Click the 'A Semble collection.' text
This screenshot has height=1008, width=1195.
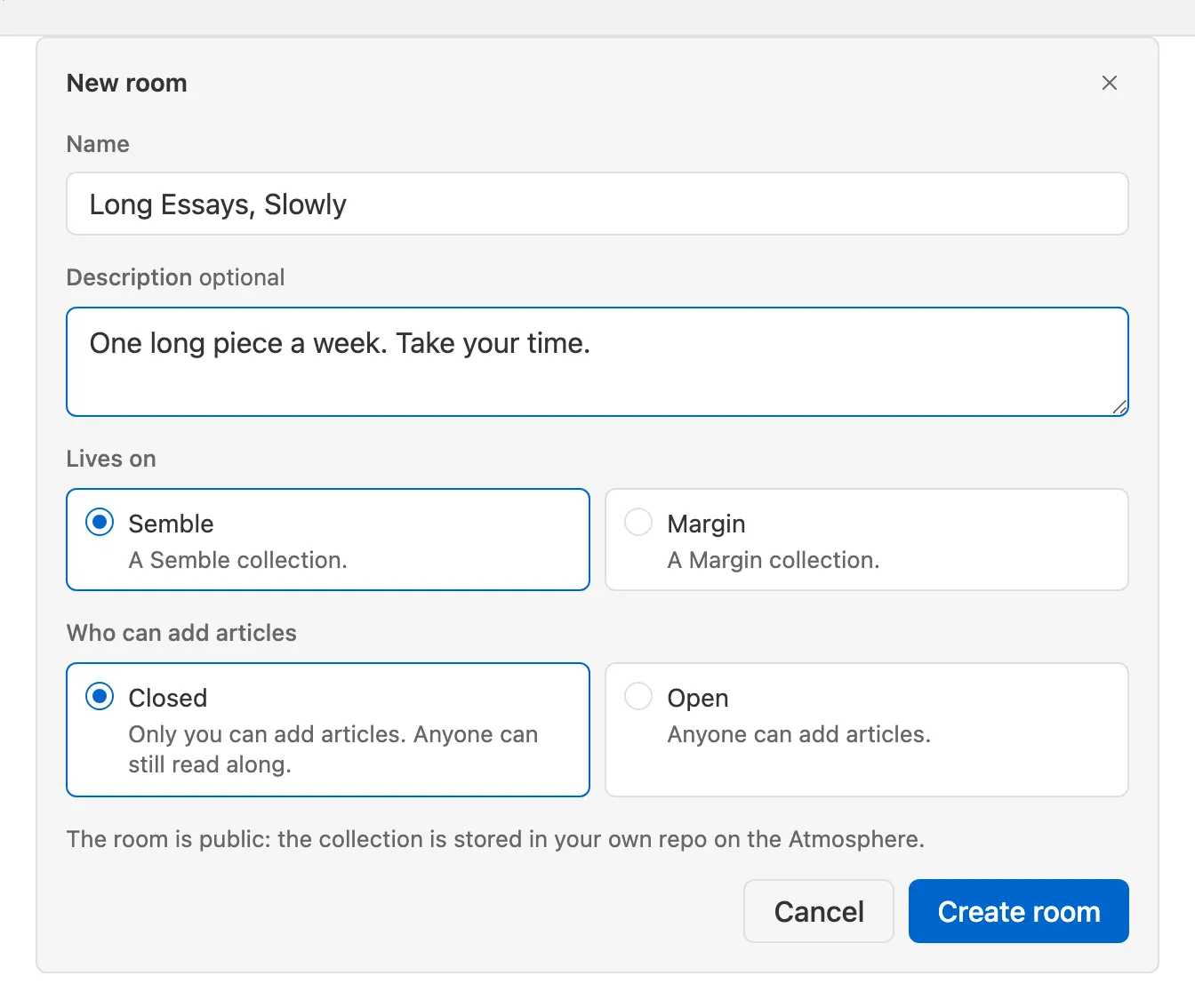237,560
